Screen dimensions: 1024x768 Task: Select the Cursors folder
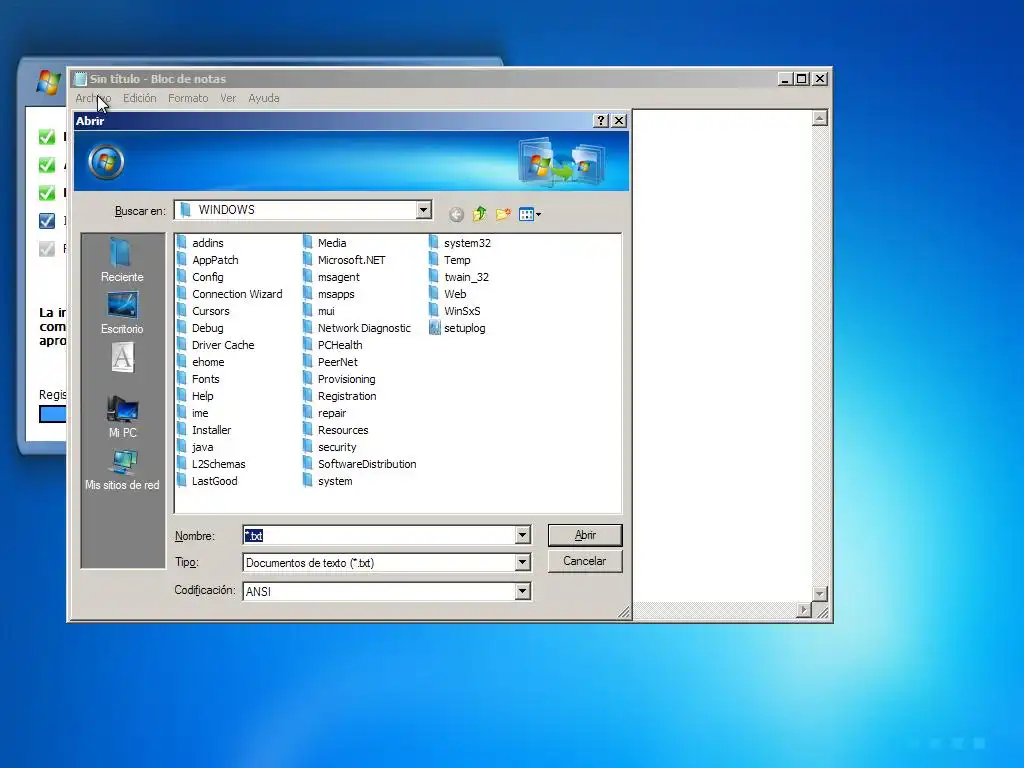203,311
